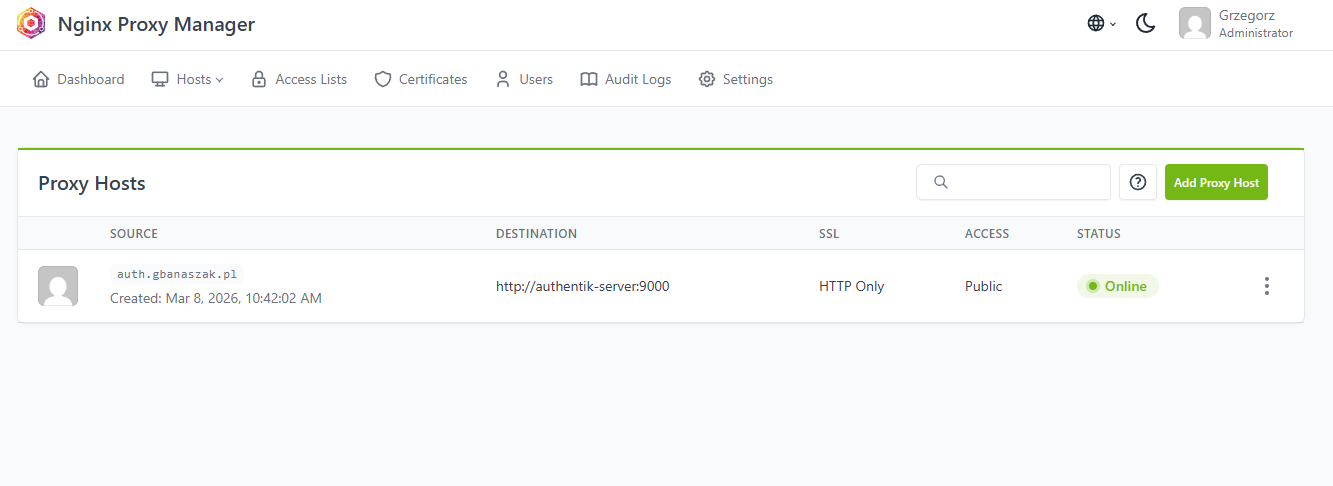The height and width of the screenshot is (486, 1333).
Task: Open the help question mark button
Action: [x=1138, y=182]
